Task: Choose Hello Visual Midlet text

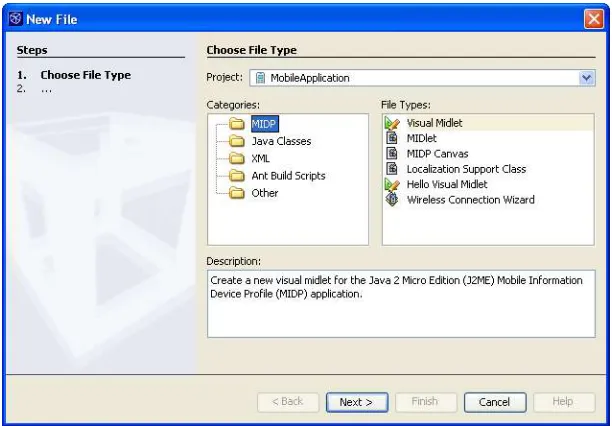Action: [x=447, y=184]
